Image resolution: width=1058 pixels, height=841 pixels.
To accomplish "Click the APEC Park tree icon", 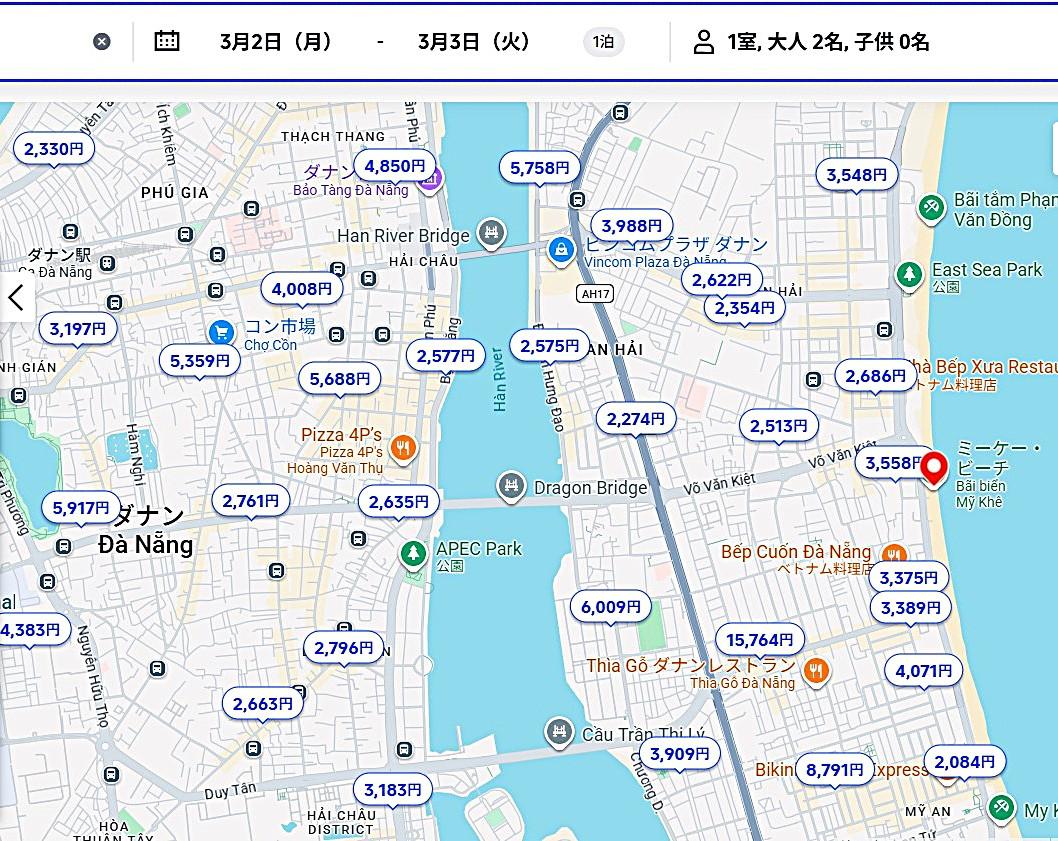I will (x=413, y=553).
